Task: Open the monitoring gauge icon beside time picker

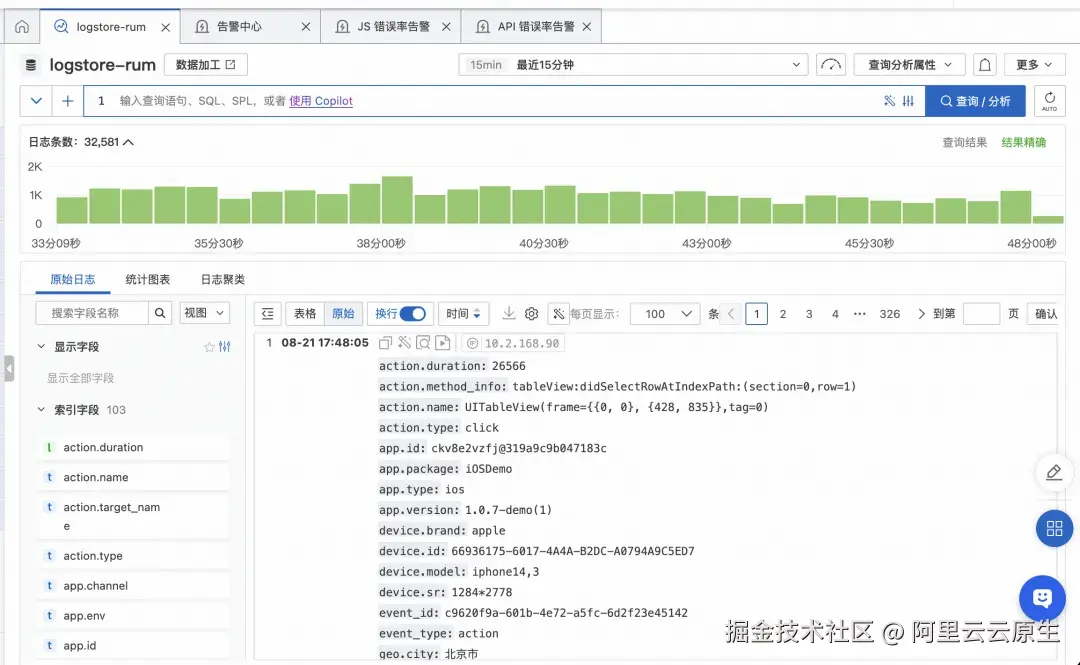Action: (830, 63)
